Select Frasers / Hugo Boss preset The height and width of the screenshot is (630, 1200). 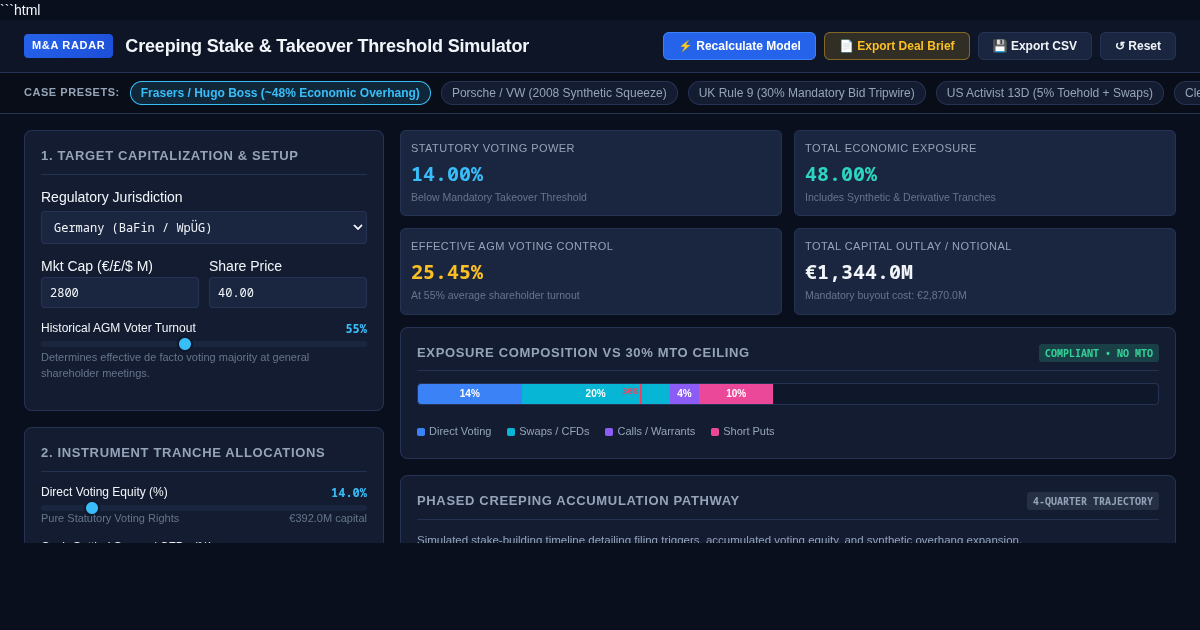(x=280, y=93)
